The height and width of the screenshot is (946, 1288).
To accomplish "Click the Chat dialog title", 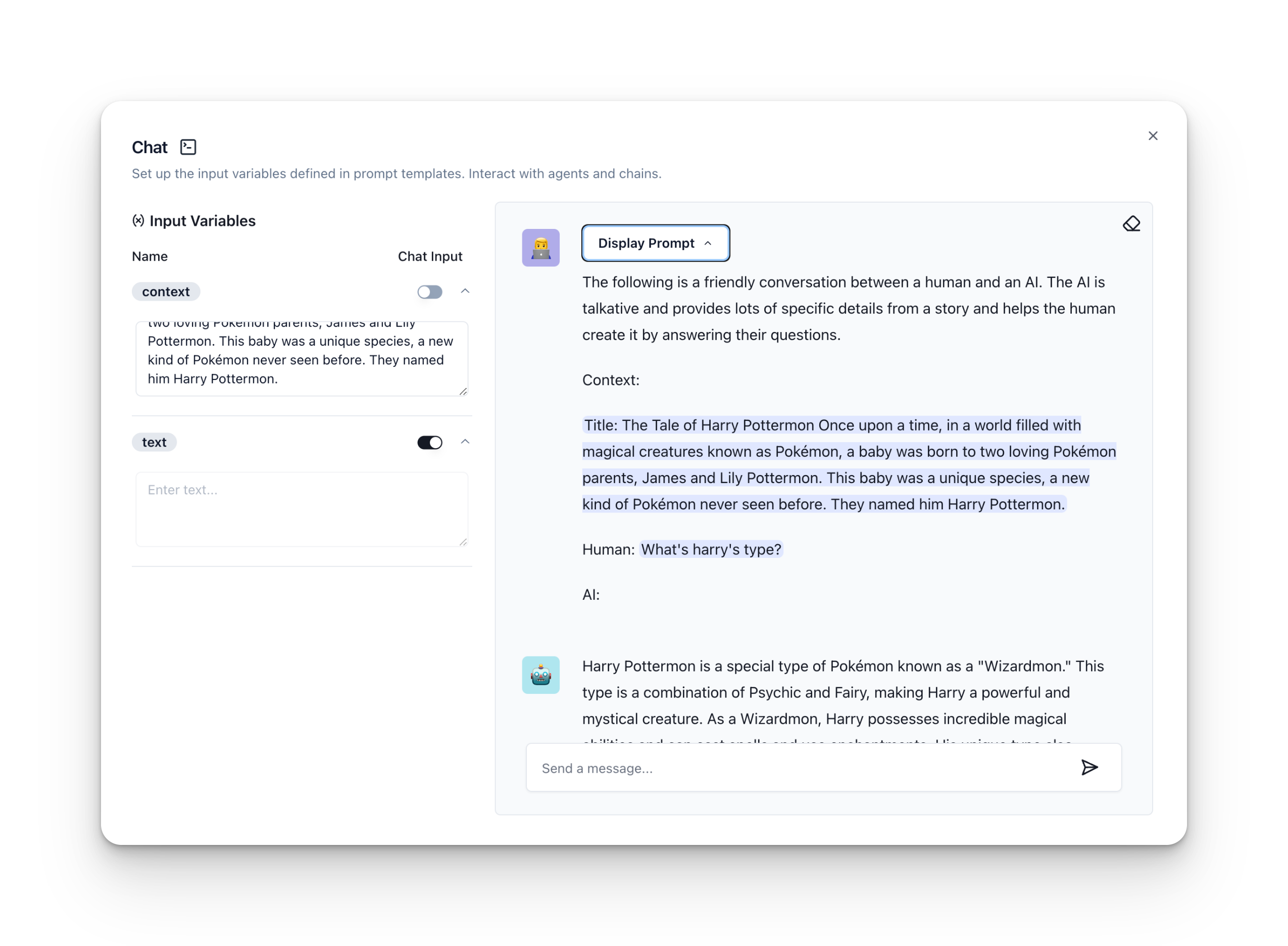I will click(150, 147).
